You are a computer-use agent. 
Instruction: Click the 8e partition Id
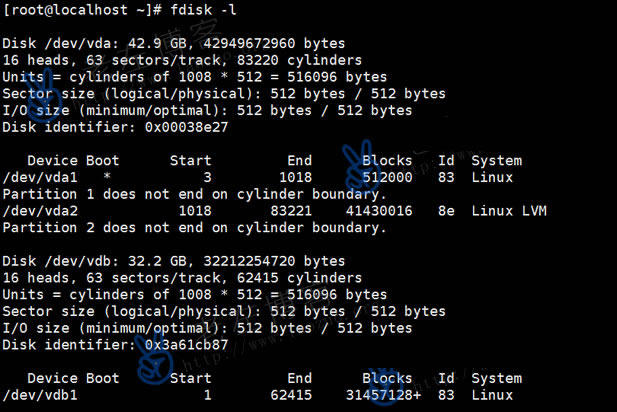446,211
